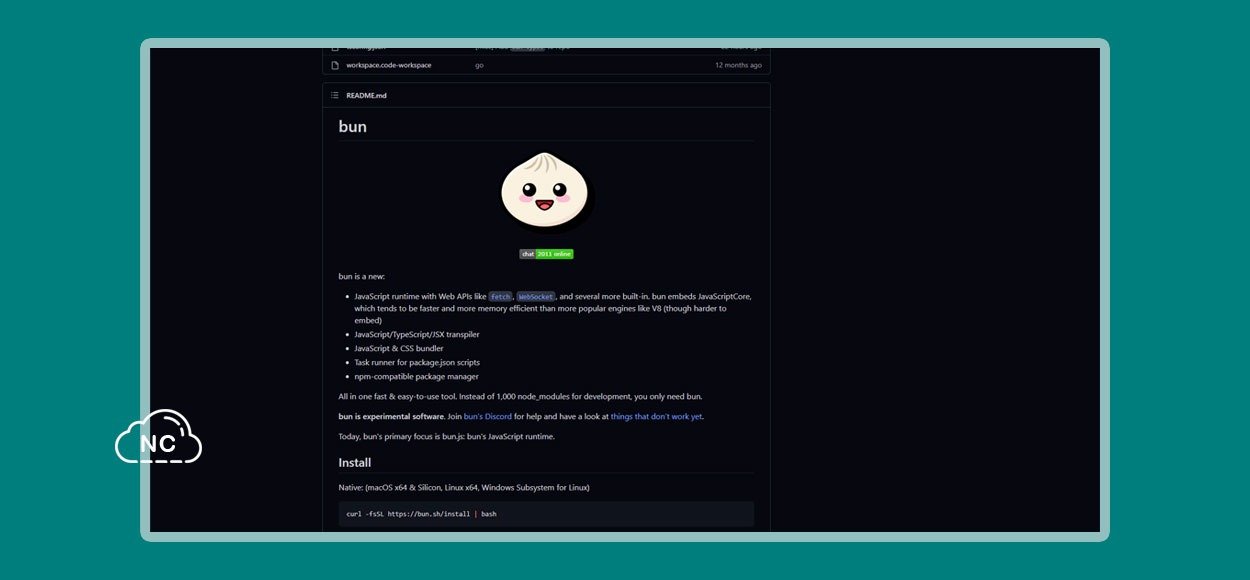Click the "Native: (macOS x64 & Silicon…)" line
The height and width of the screenshot is (580, 1250).
pyautogui.click(x=464, y=487)
